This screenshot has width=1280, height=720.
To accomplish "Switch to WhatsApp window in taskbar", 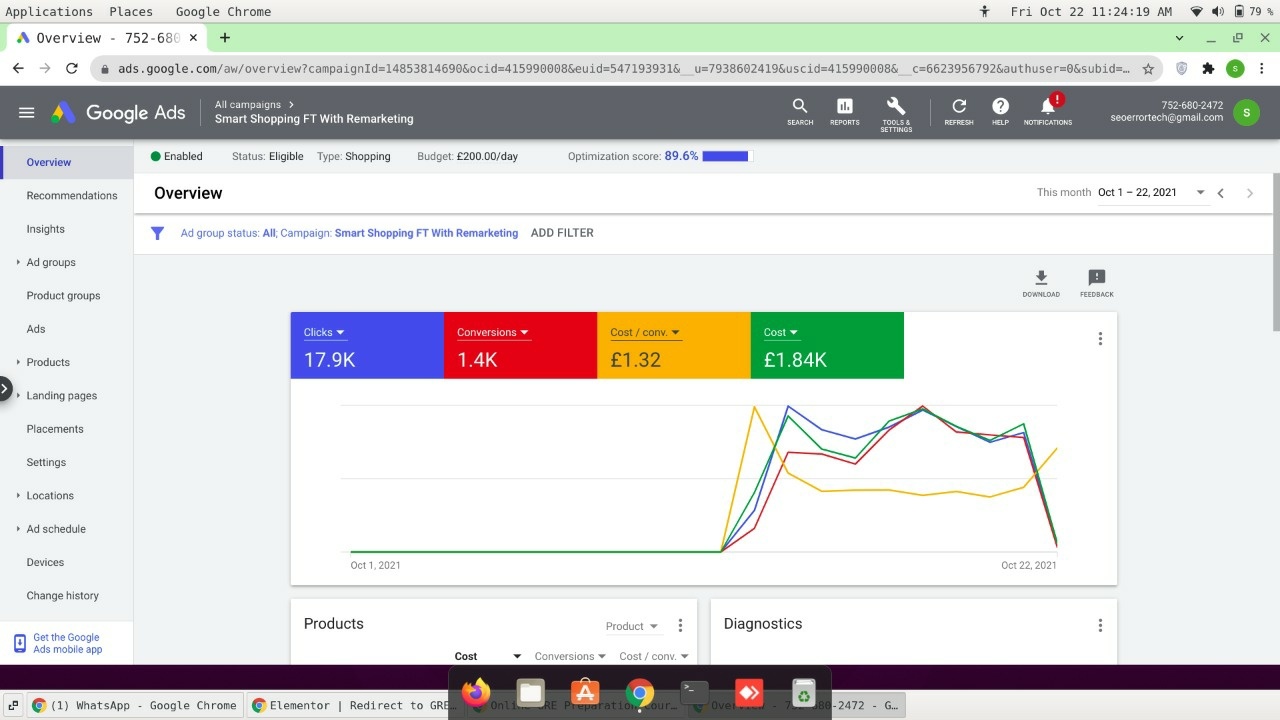I will (134, 705).
